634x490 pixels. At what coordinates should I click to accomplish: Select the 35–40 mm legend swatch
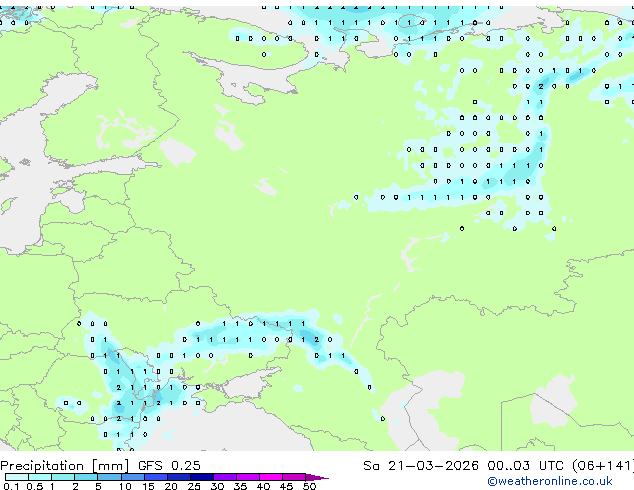pos(248,477)
